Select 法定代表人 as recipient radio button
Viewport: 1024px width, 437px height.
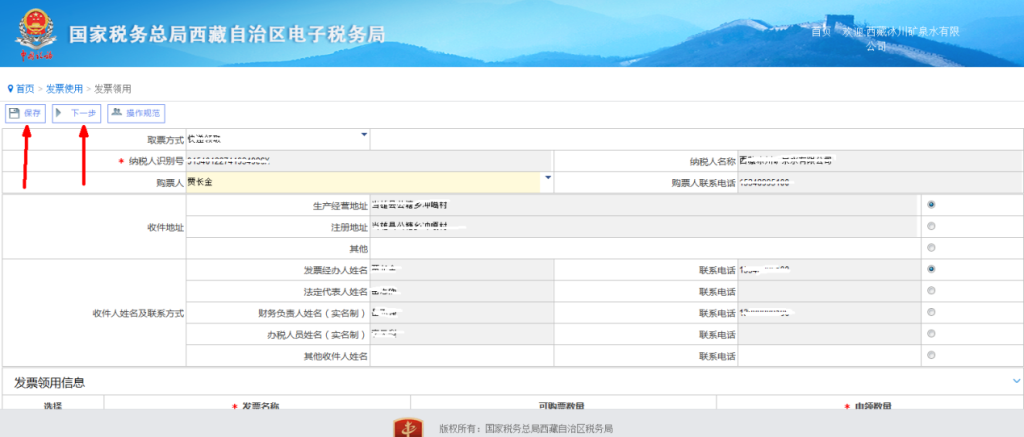[x=932, y=291]
